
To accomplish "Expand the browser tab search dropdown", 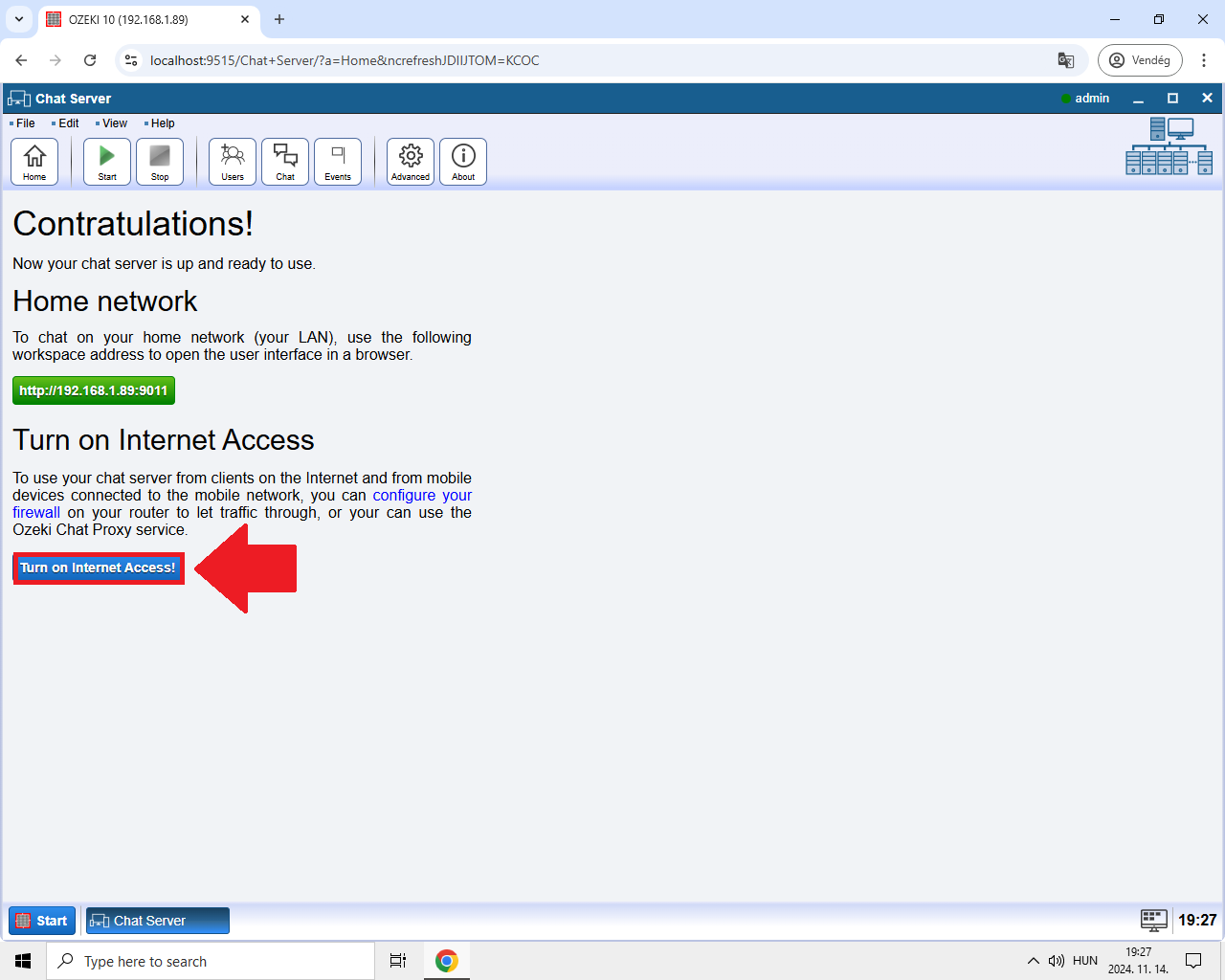I will 19,19.
